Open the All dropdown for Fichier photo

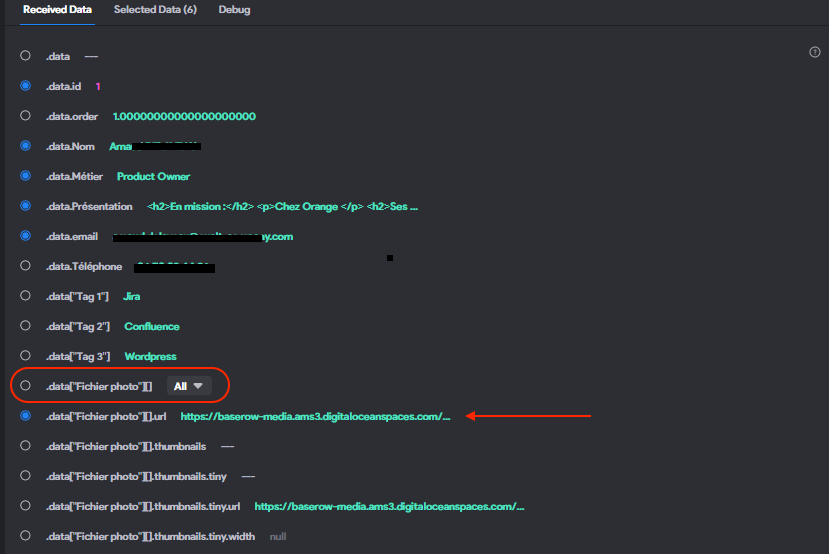[189, 386]
